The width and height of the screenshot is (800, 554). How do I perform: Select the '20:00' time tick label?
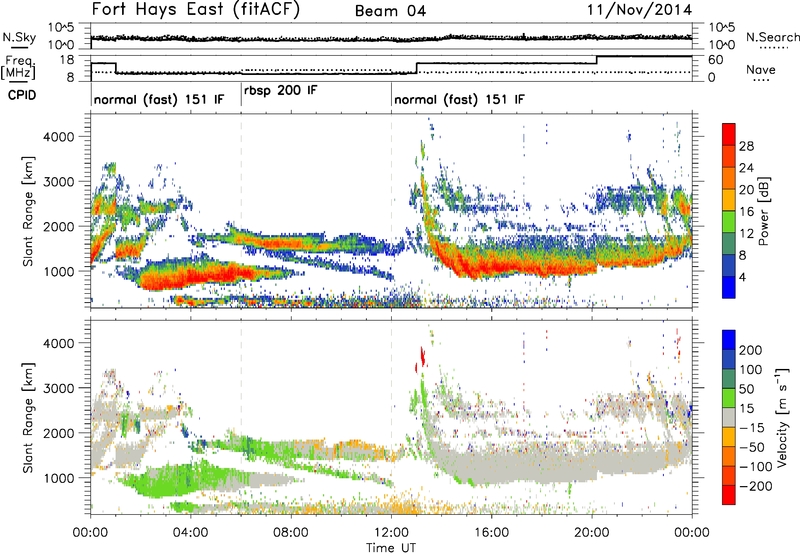pos(592,533)
